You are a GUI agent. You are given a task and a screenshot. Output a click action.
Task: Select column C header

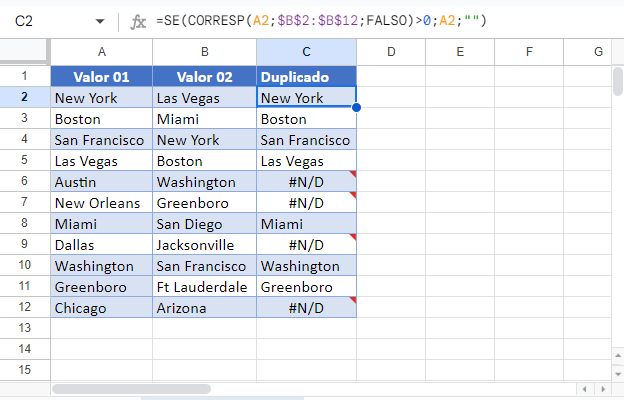[x=306, y=52]
